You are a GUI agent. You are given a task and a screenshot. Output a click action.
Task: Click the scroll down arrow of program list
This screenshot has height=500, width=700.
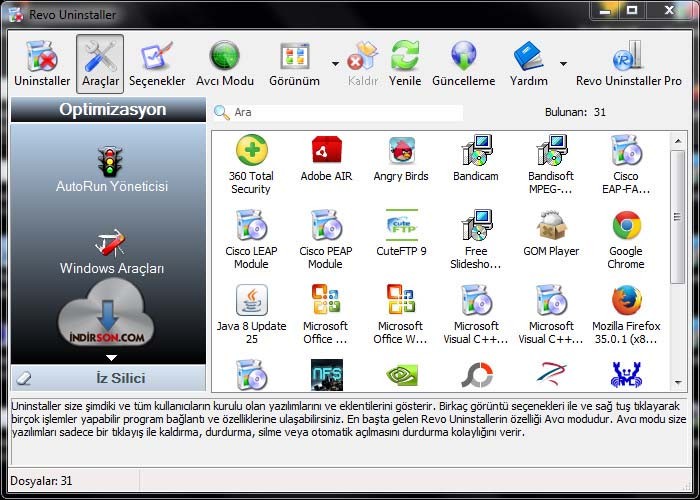pyautogui.click(x=678, y=383)
